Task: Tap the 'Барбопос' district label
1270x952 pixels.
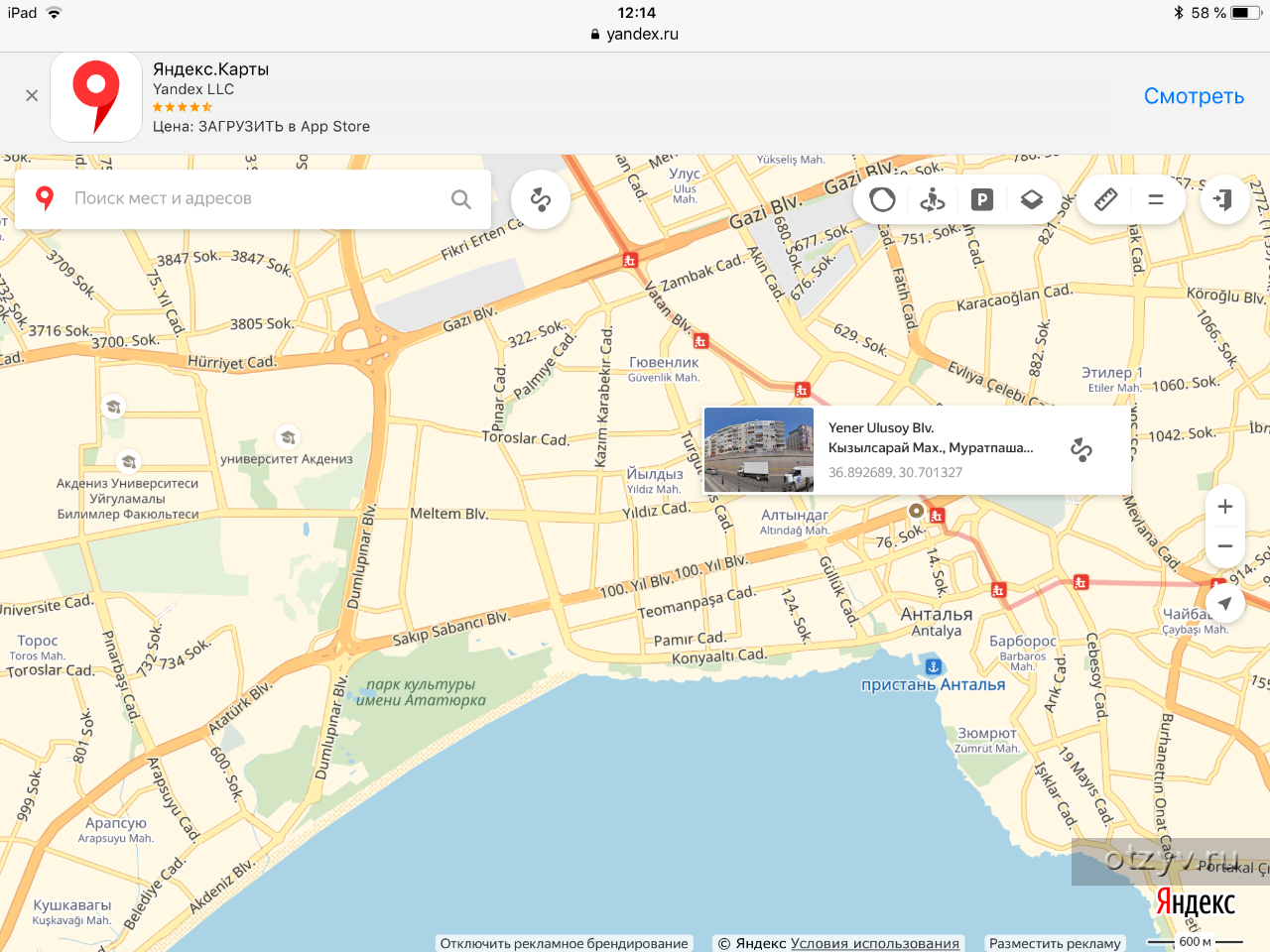Action: 1023,641
